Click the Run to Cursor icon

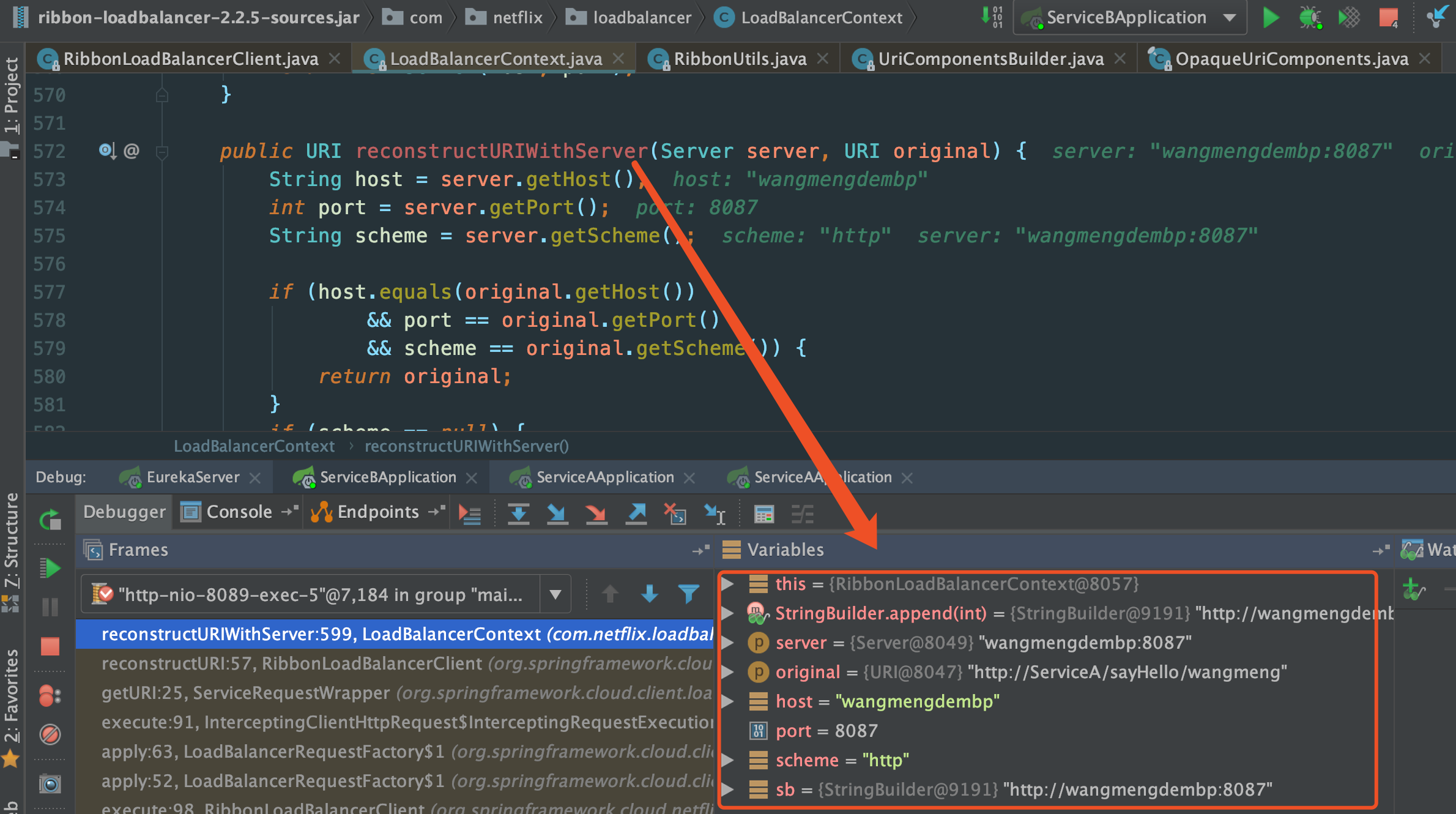[x=715, y=513]
